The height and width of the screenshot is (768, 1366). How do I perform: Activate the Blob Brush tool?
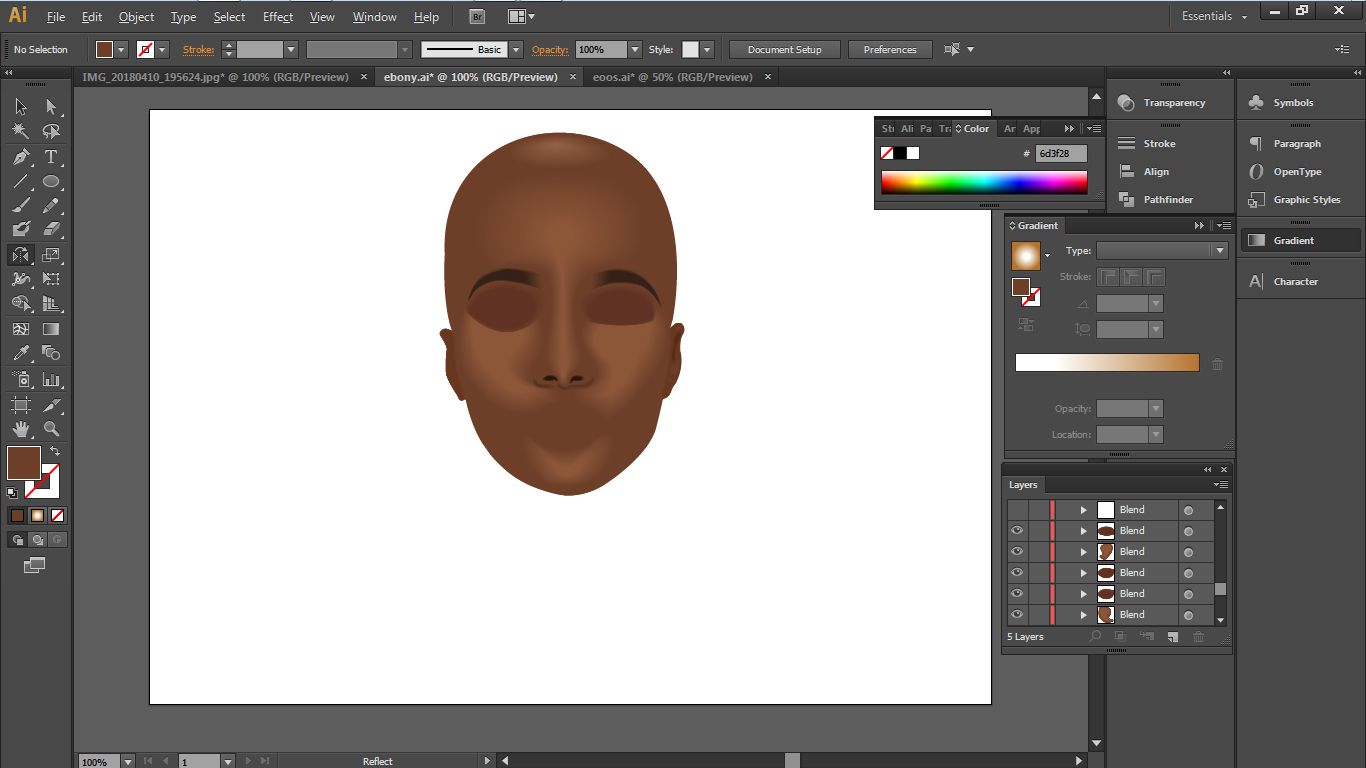coord(21,230)
